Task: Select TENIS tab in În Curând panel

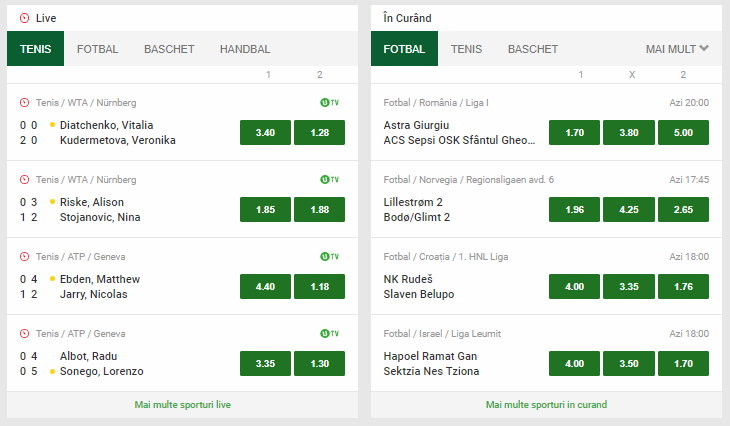Action: [x=466, y=48]
